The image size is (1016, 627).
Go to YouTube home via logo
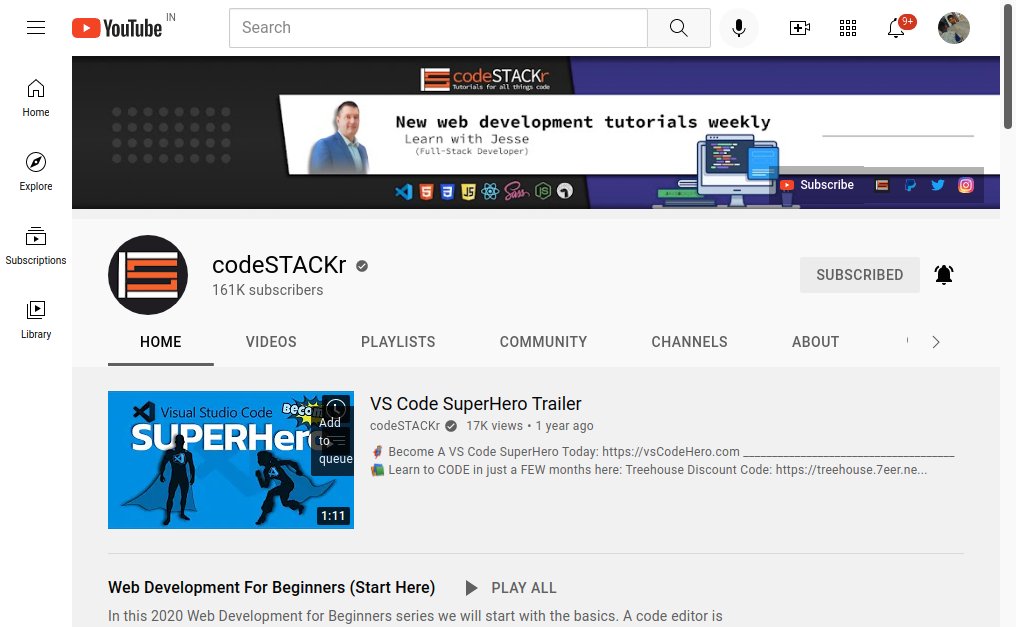click(117, 28)
